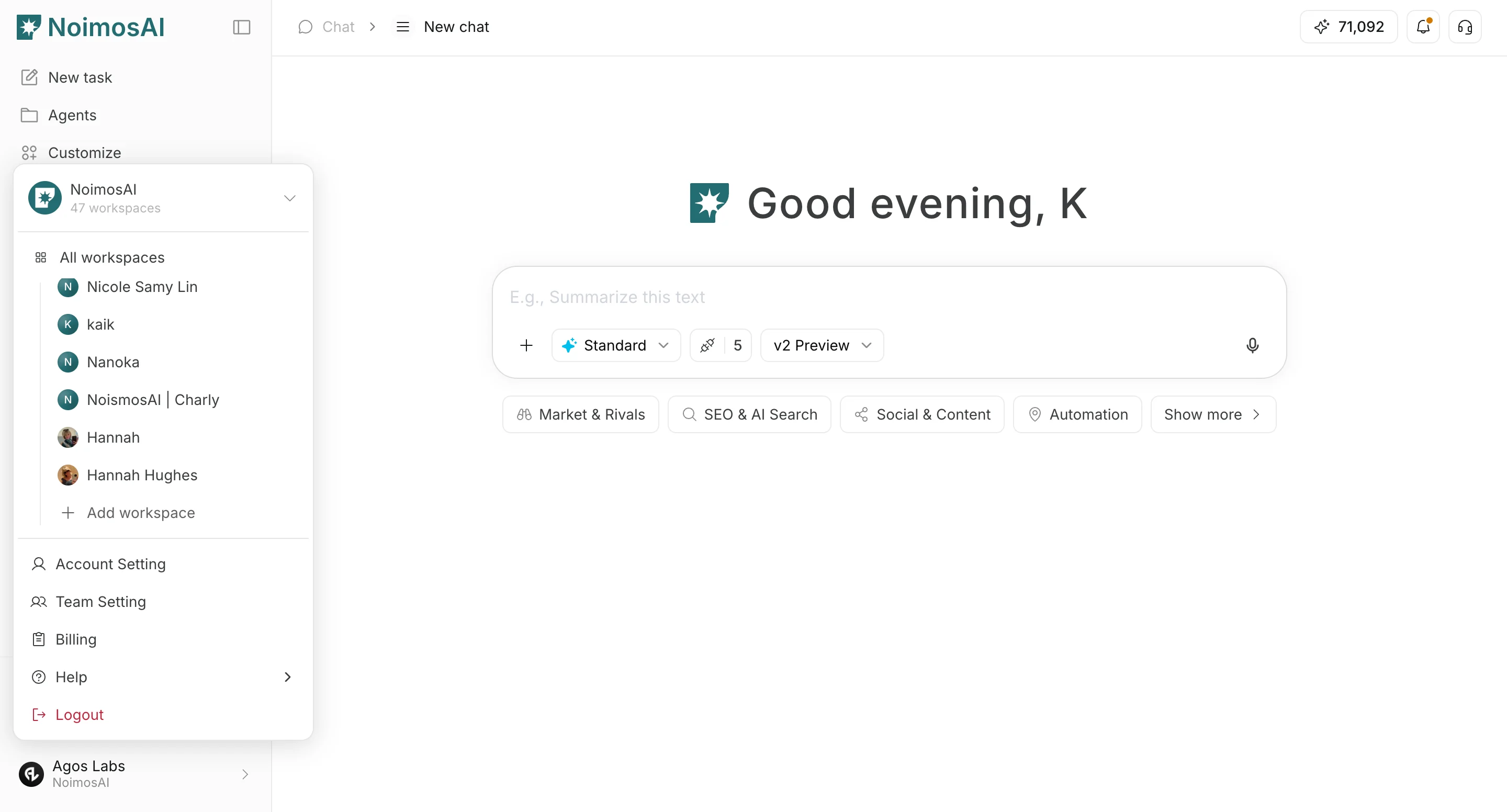Expand the Help submenu
The width and height of the screenshot is (1507, 812).
(x=163, y=677)
